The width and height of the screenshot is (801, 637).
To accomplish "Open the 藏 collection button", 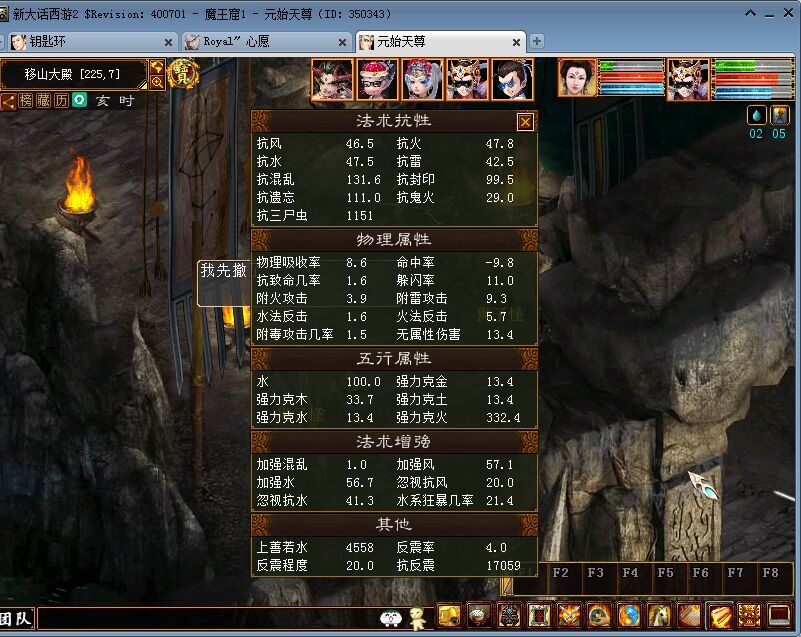I will 43,100.
